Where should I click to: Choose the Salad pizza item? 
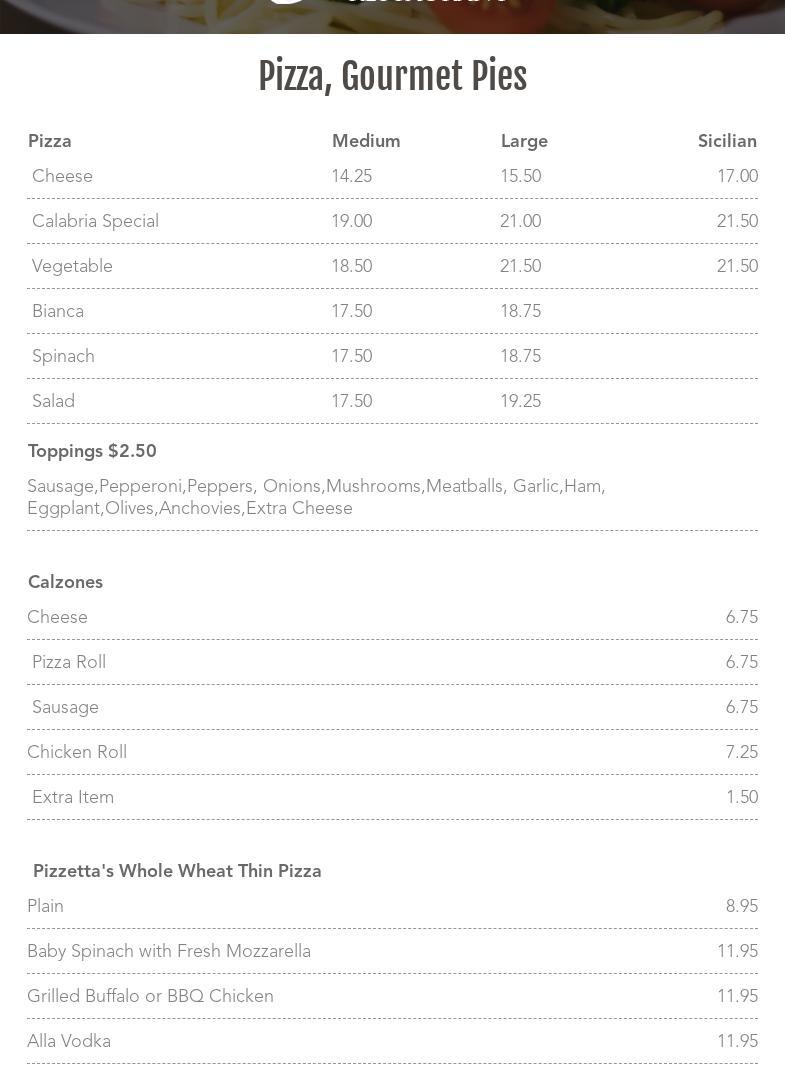click(x=53, y=401)
